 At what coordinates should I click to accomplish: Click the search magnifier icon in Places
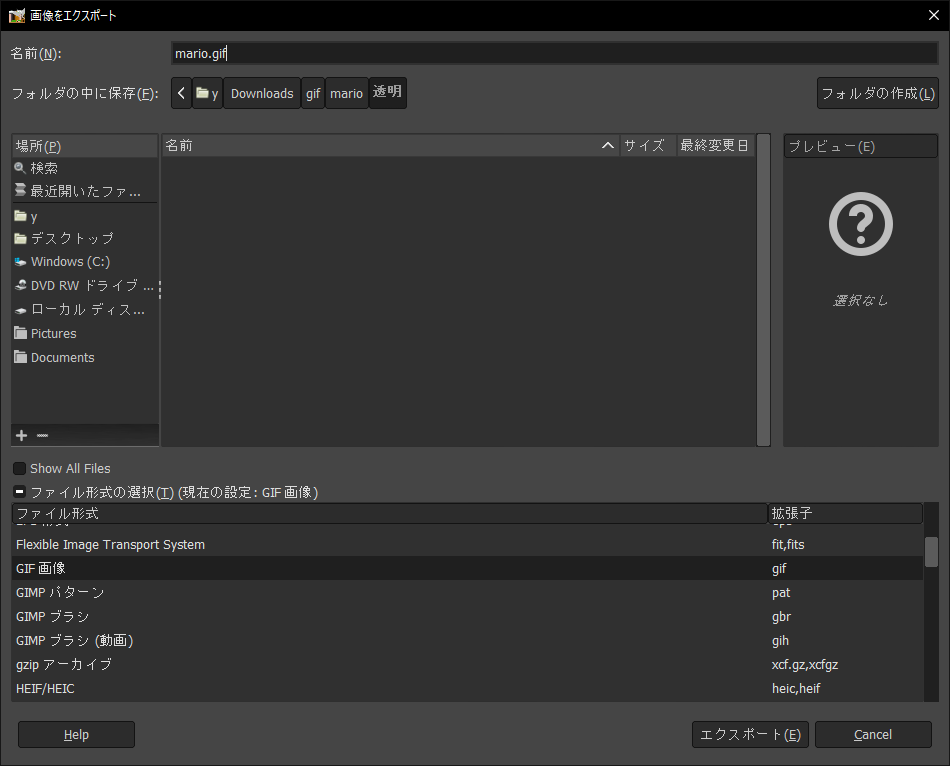coord(20,168)
